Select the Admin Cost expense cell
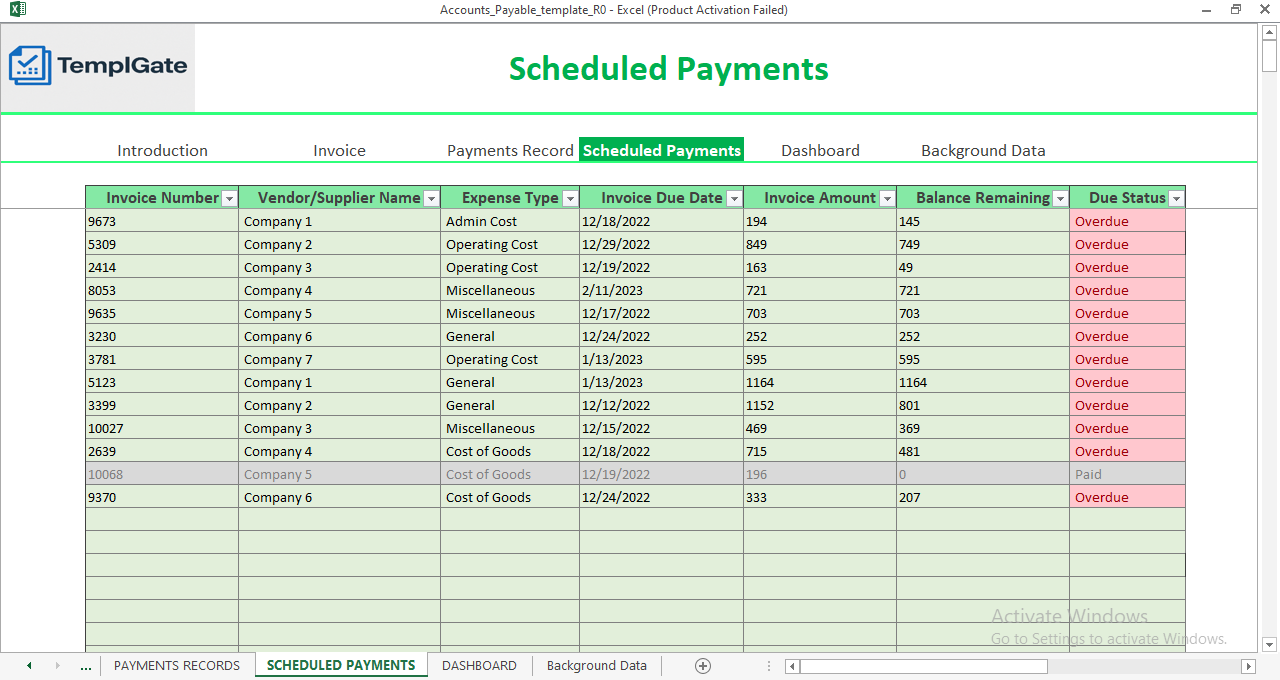This screenshot has height=680, width=1280. pos(510,221)
